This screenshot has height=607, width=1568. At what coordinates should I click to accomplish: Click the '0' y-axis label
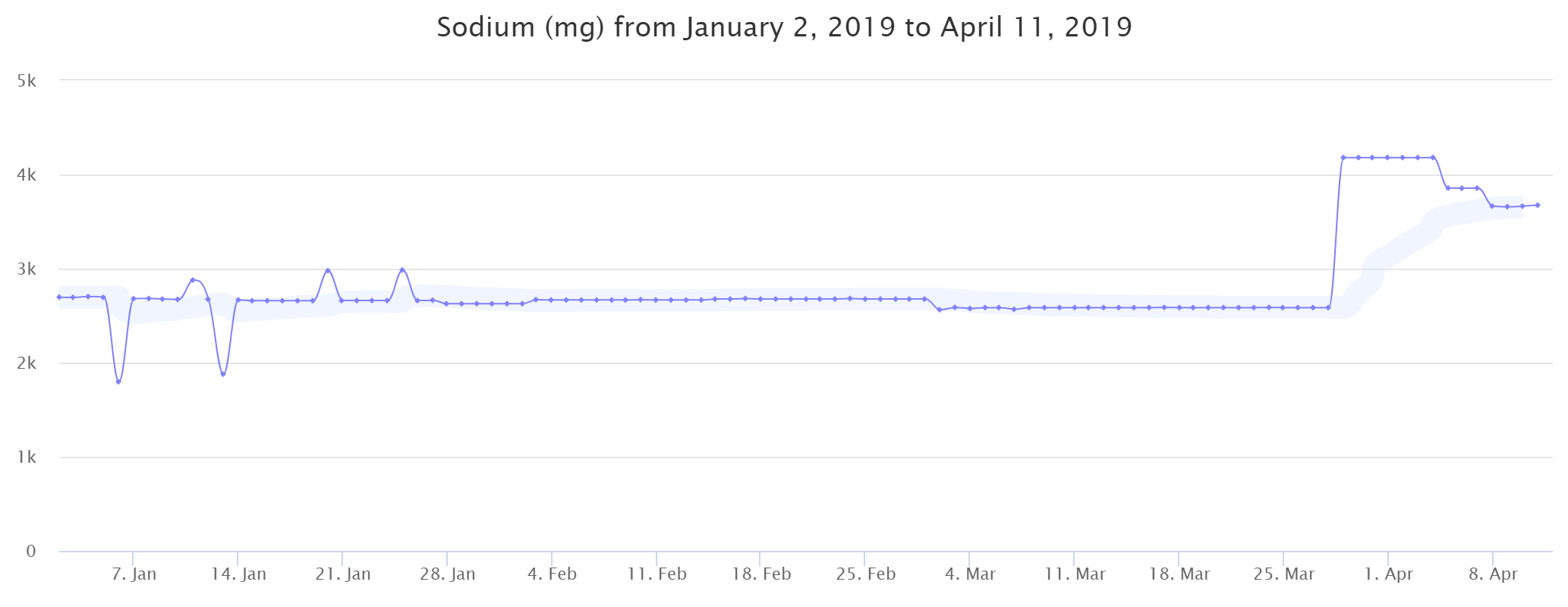point(31,552)
